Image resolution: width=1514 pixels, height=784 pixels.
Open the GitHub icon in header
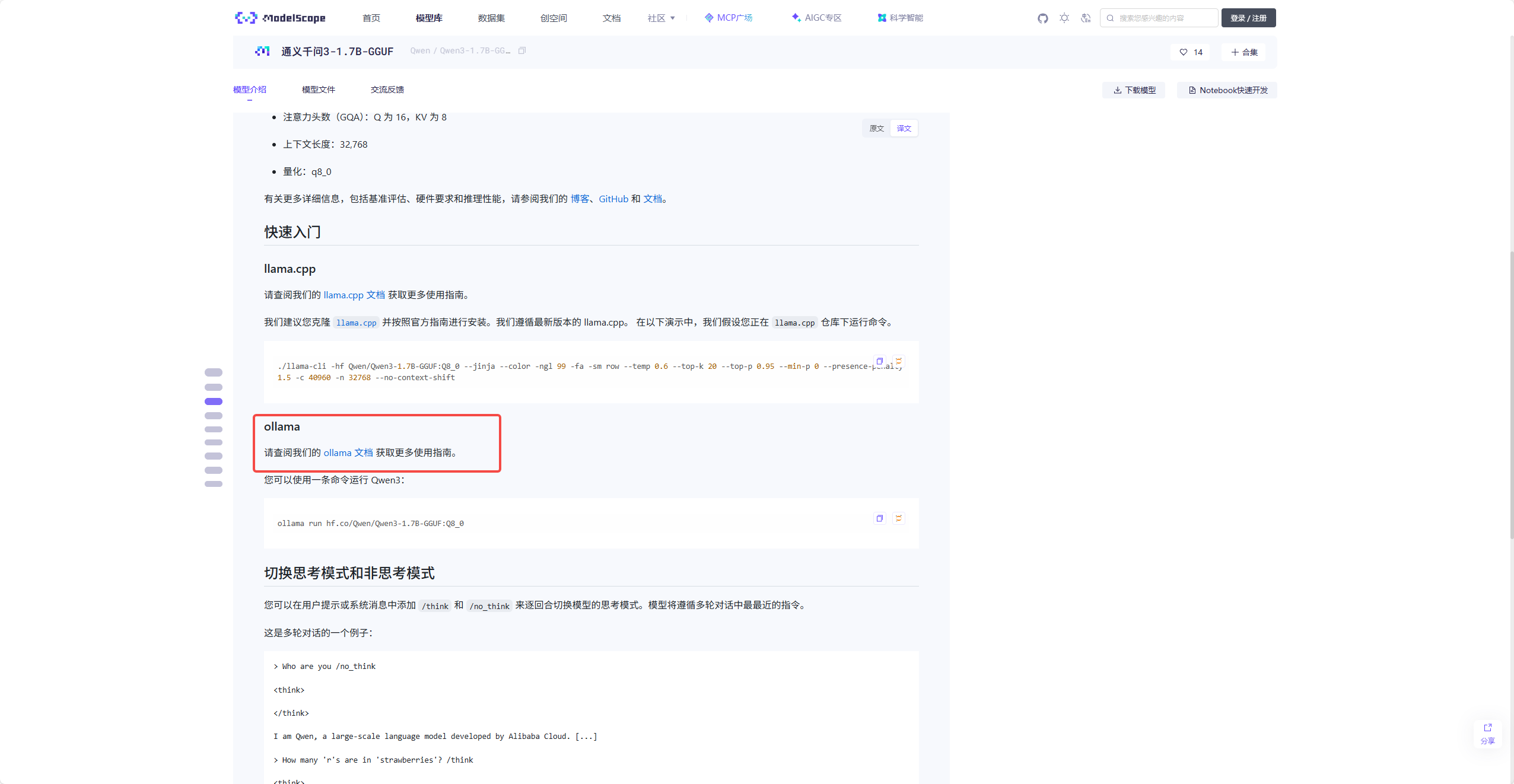click(1042, 18)
